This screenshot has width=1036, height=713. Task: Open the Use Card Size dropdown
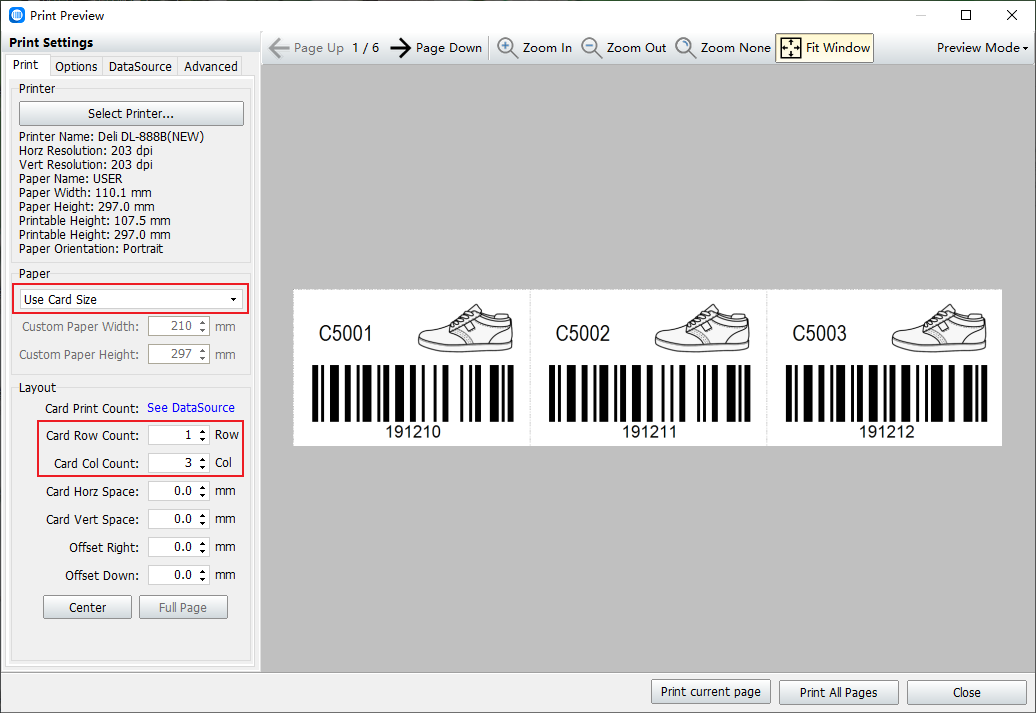tap(131, 299)
